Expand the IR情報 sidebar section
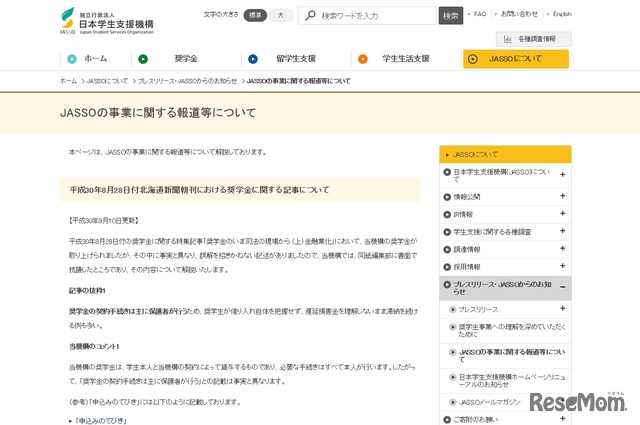Viewport: 640px width, 425px height. coord(562,214)
